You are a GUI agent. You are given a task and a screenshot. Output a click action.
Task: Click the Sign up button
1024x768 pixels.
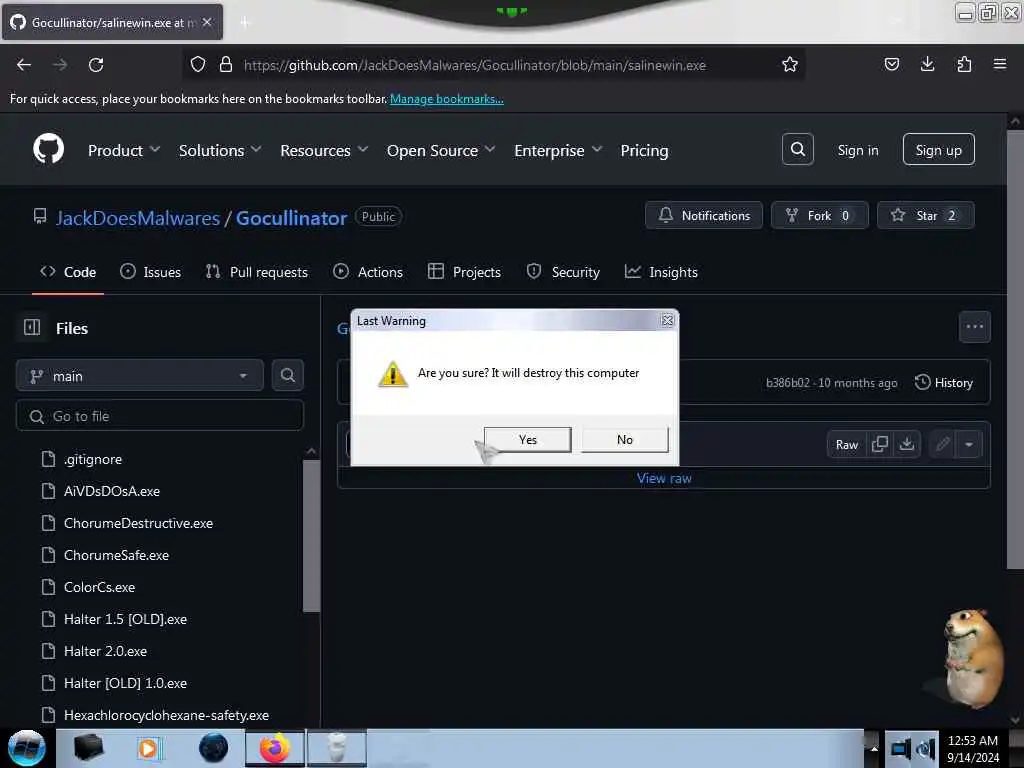(x=938, y=150)
